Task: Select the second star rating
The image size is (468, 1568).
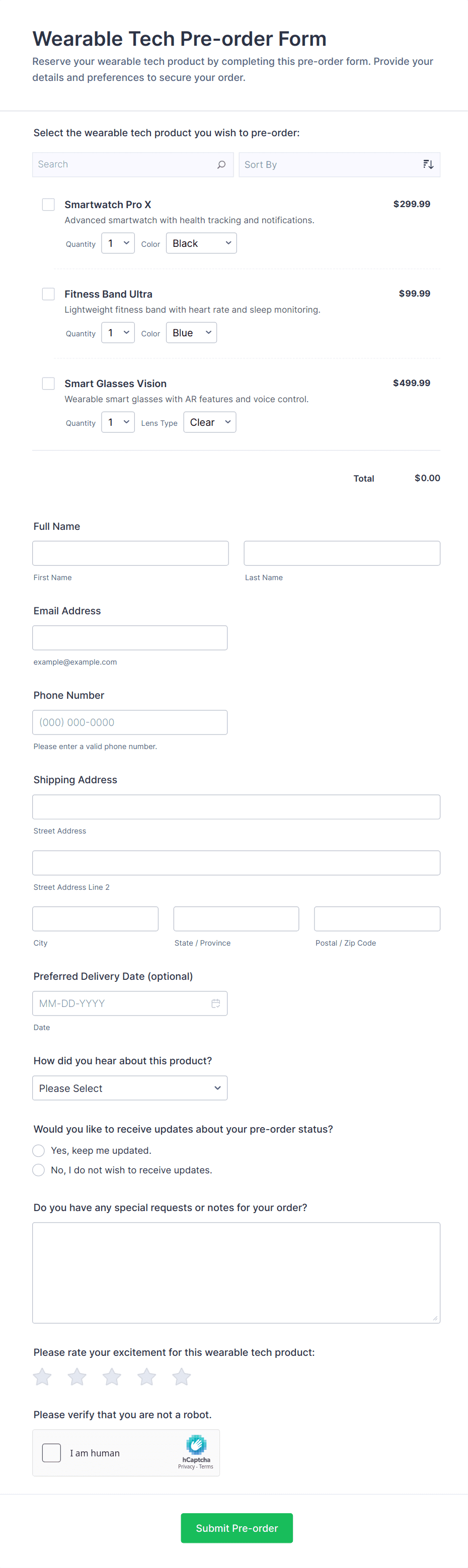Action: point(77,1376)
